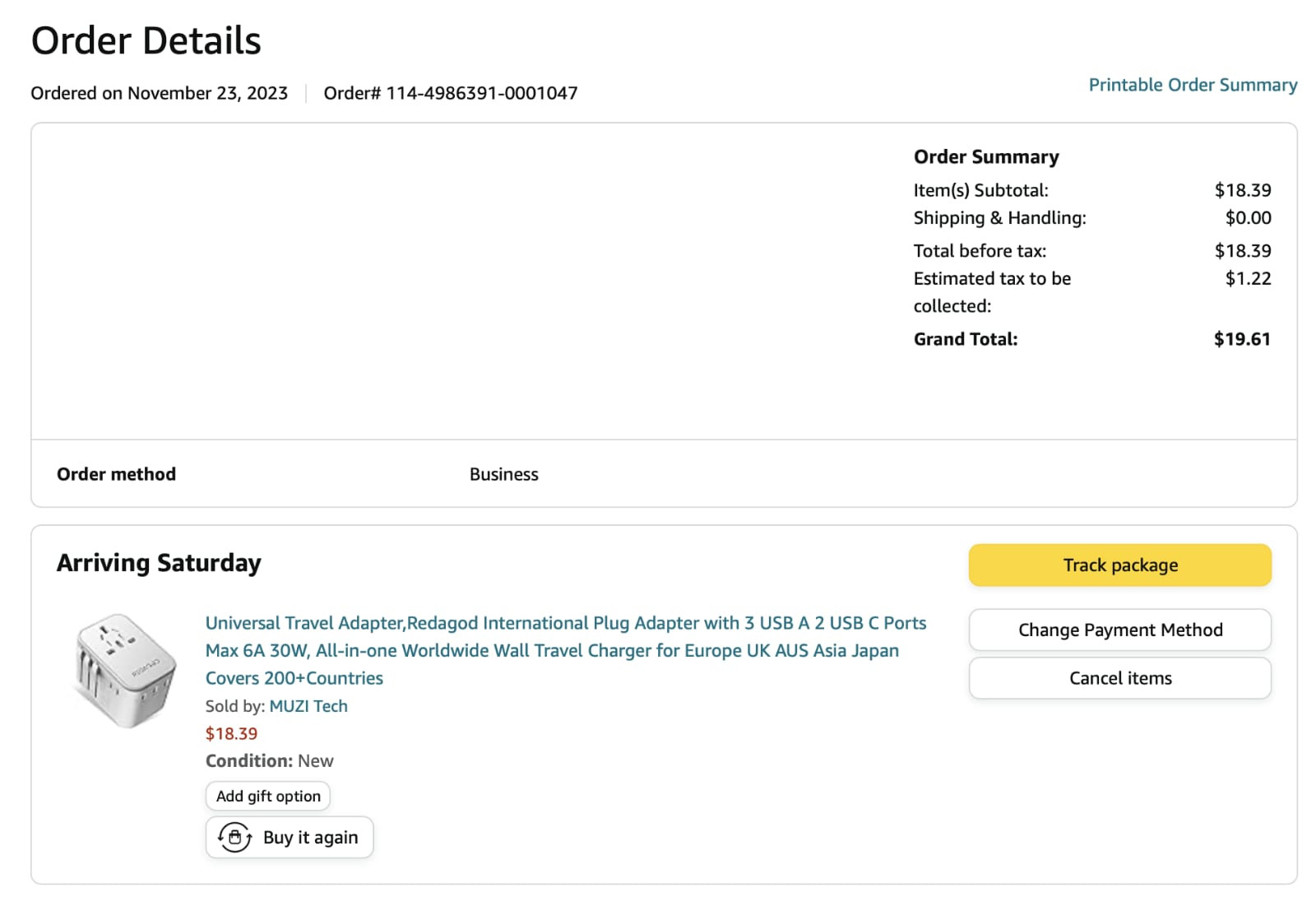Click the Buy it again button label
The width and height of the screenshot is (1316, 911).
[310, 837]
